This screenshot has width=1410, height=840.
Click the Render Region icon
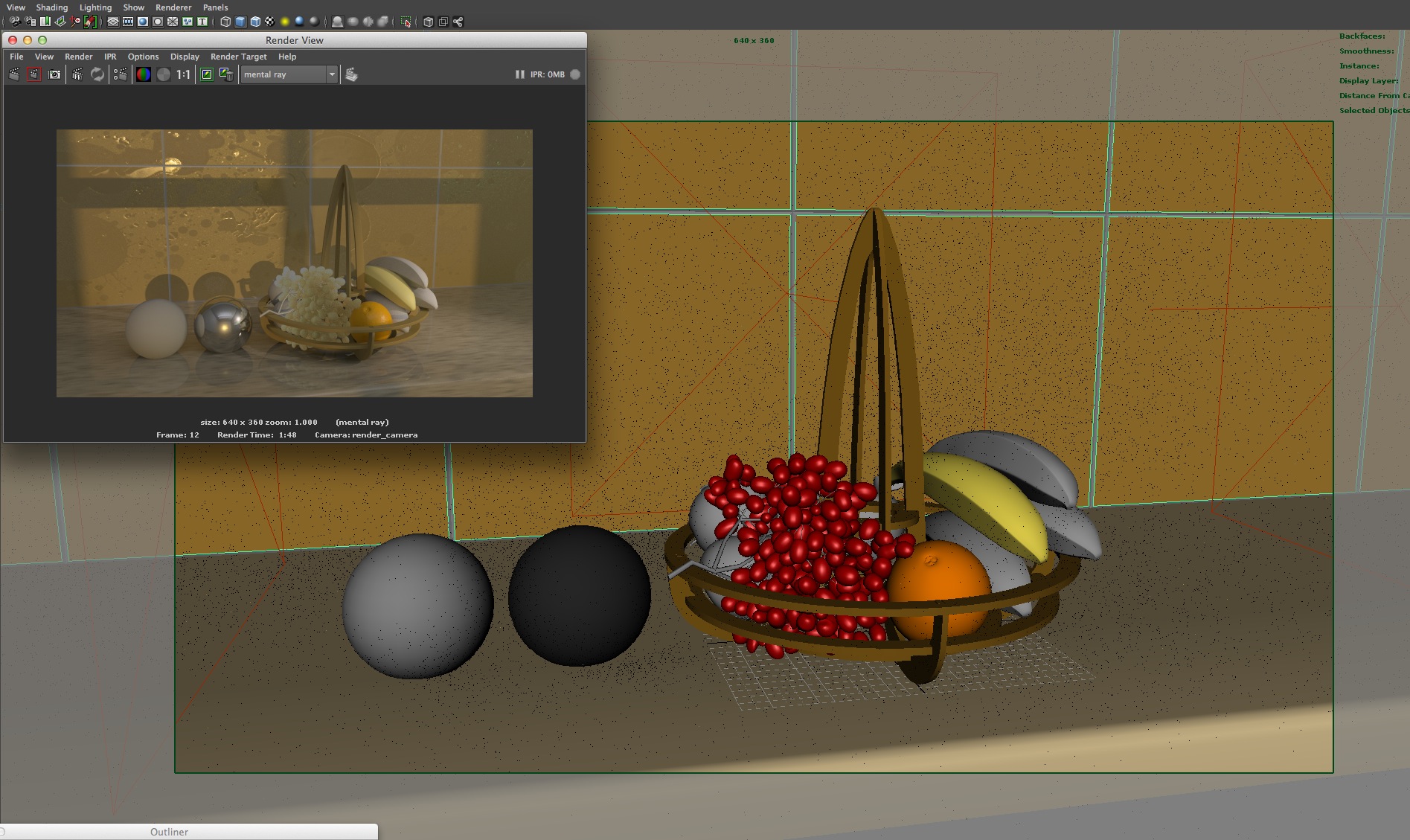[x=34, y=74]
